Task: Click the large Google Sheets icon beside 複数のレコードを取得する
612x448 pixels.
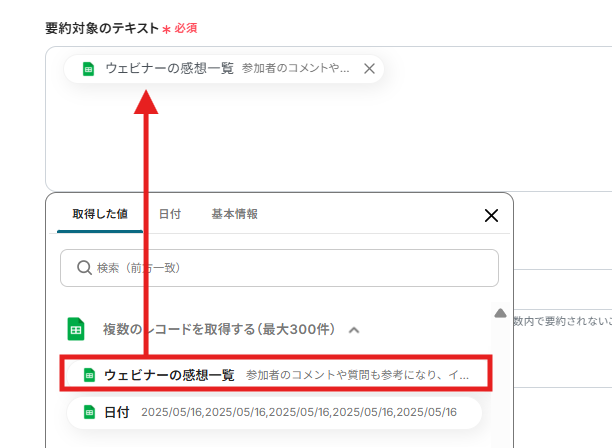Action: 76,329
